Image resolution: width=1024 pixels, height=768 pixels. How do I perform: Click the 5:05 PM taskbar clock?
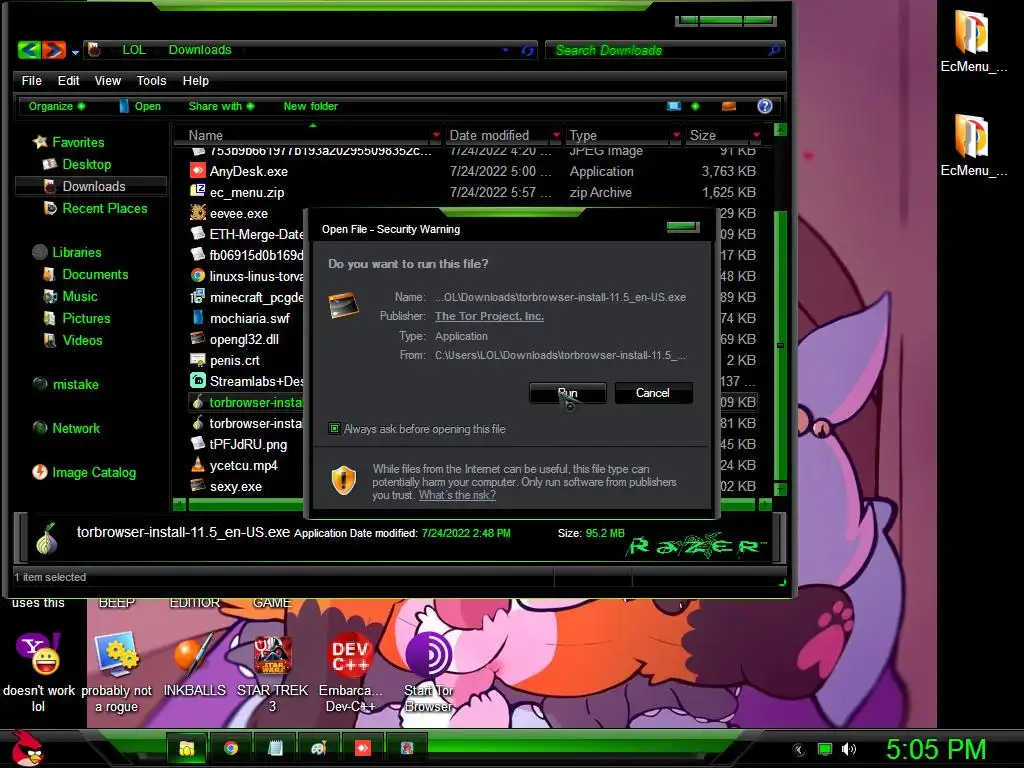(x=935, y=749)
